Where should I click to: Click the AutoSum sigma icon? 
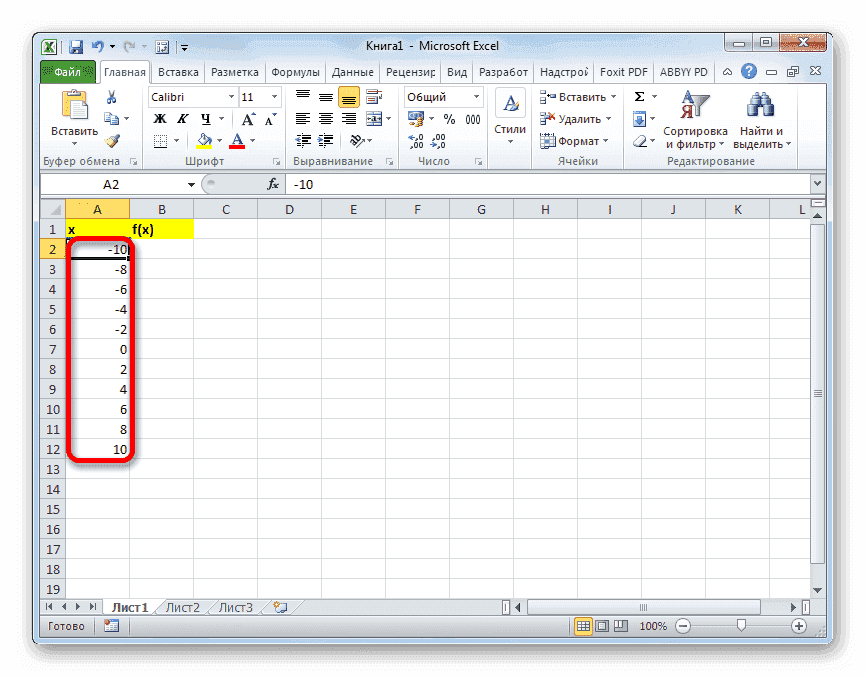click(x=640, y=97)
